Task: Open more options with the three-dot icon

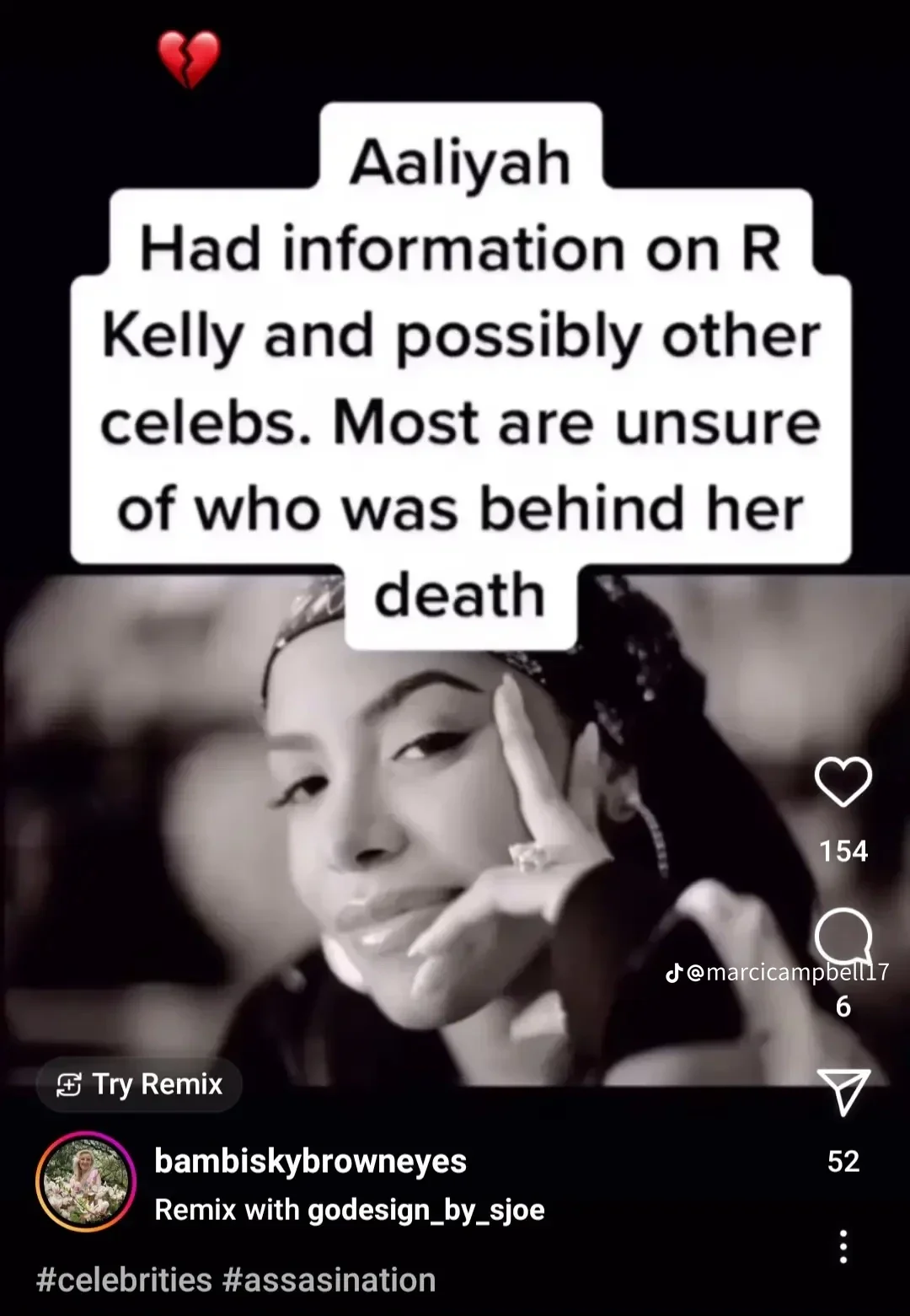Action: click(843, 1246)
